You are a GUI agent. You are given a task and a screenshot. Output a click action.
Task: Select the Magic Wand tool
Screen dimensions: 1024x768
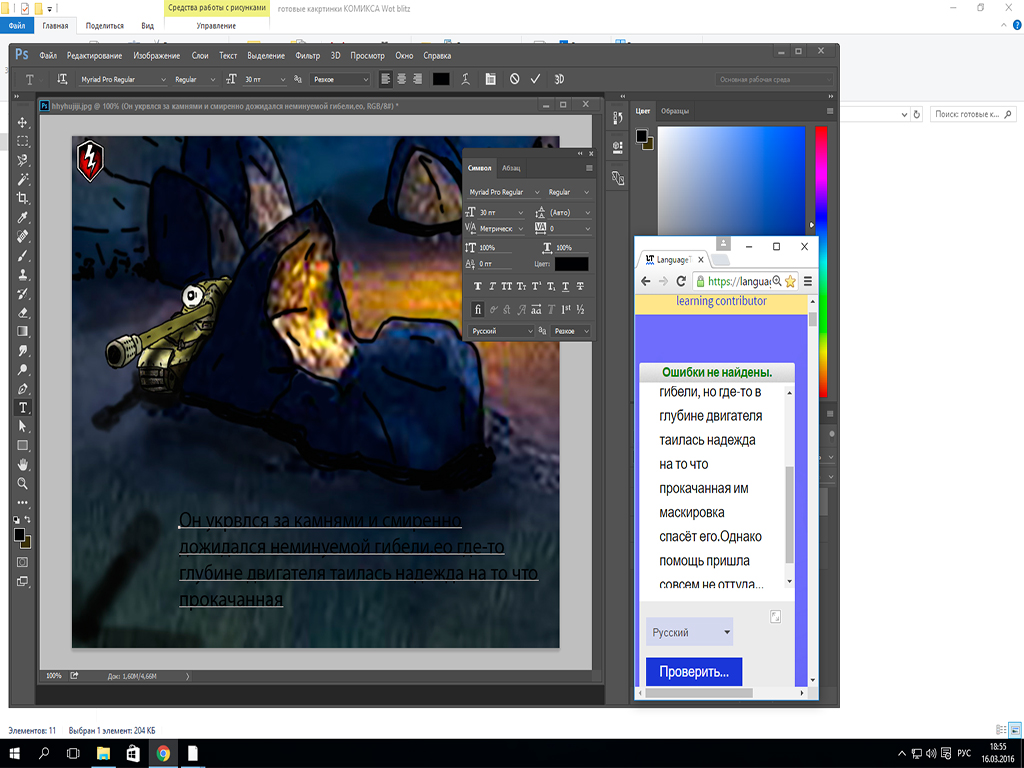tap(22, 180)
